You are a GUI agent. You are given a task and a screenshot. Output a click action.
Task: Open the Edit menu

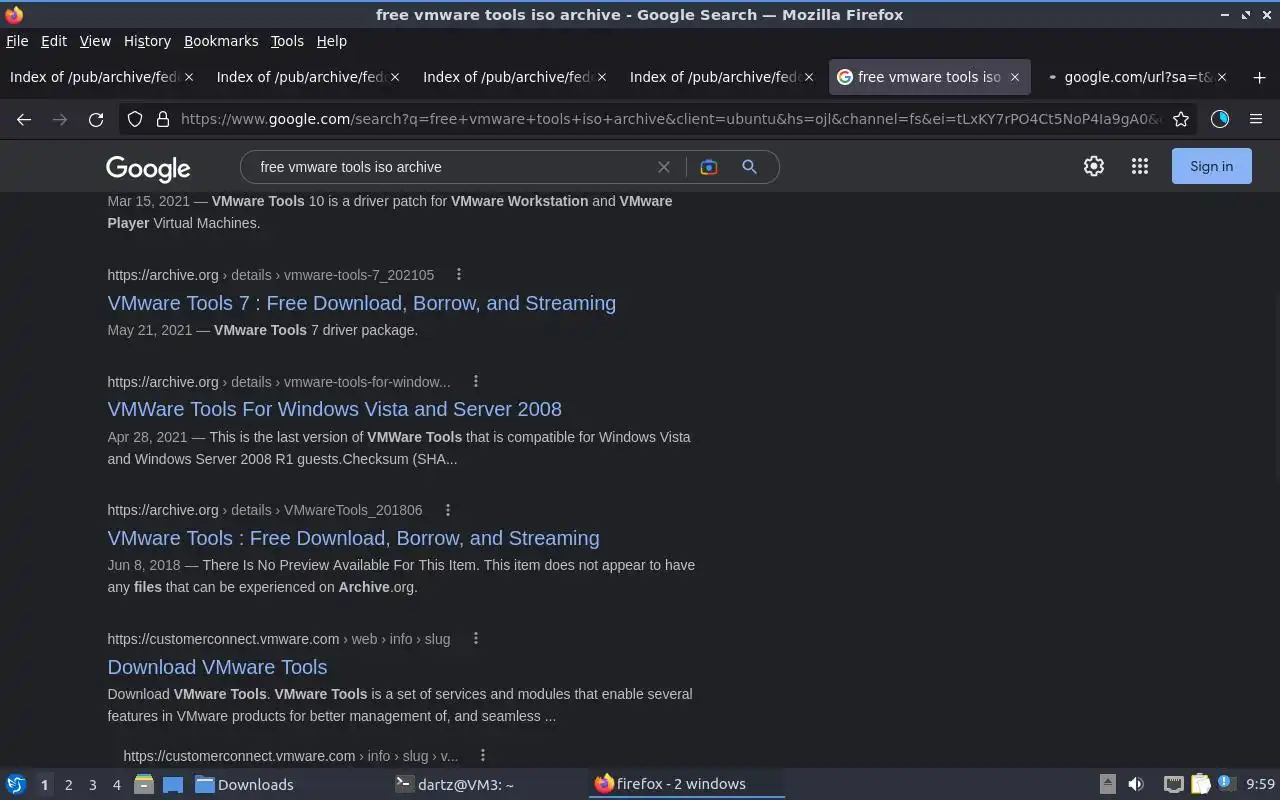[54, 41]
